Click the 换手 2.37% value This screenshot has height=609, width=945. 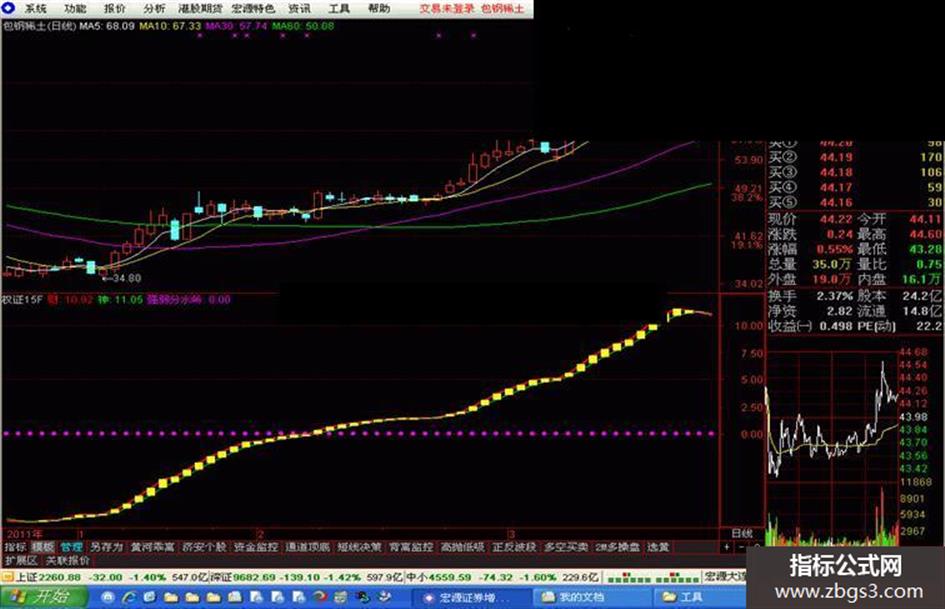pyautogui.click(x=835, y=296)
